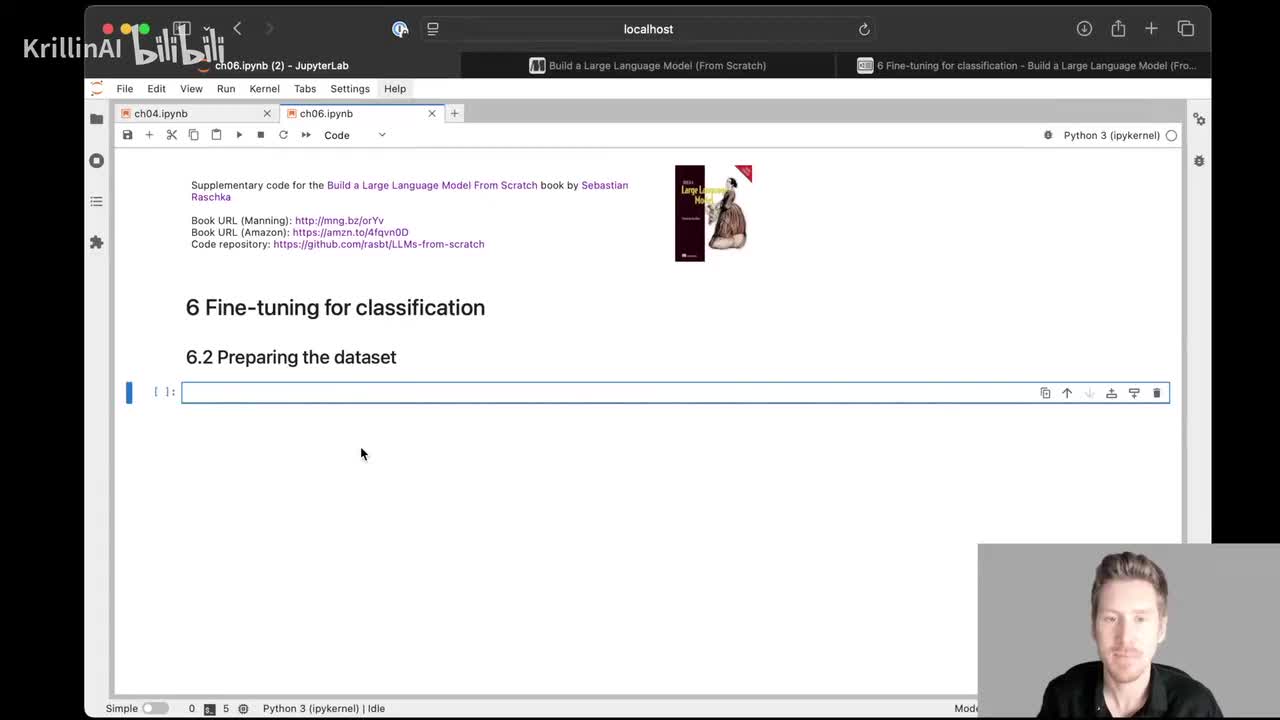
Task: Show running terminals and kernels panel
Action: [x=96, y=160]
